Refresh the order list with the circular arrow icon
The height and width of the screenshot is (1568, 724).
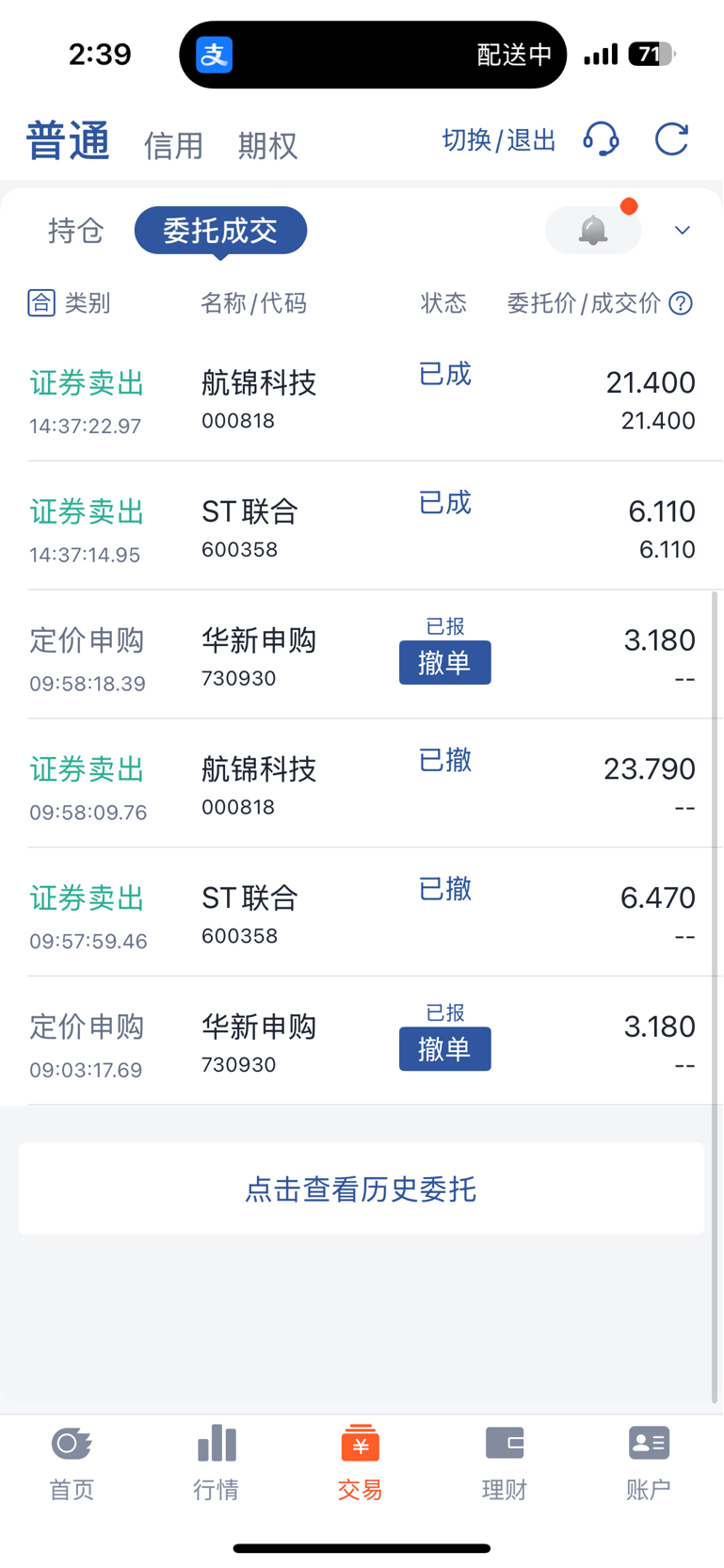pos(672,139)
